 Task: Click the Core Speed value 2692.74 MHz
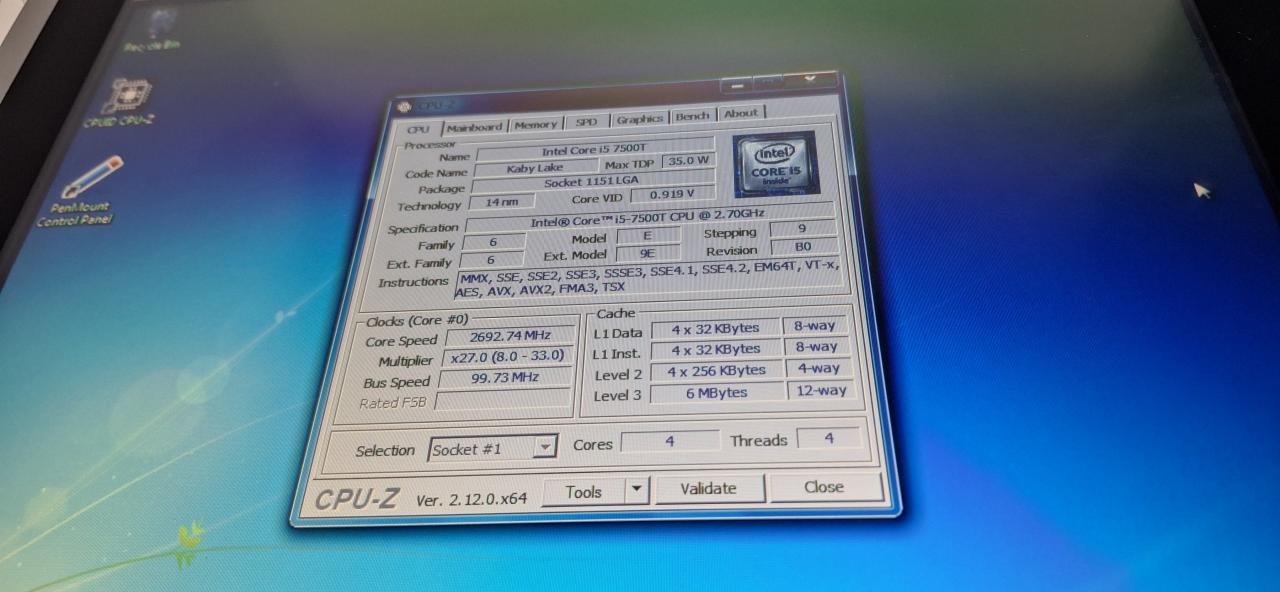(x=510, y=336)
